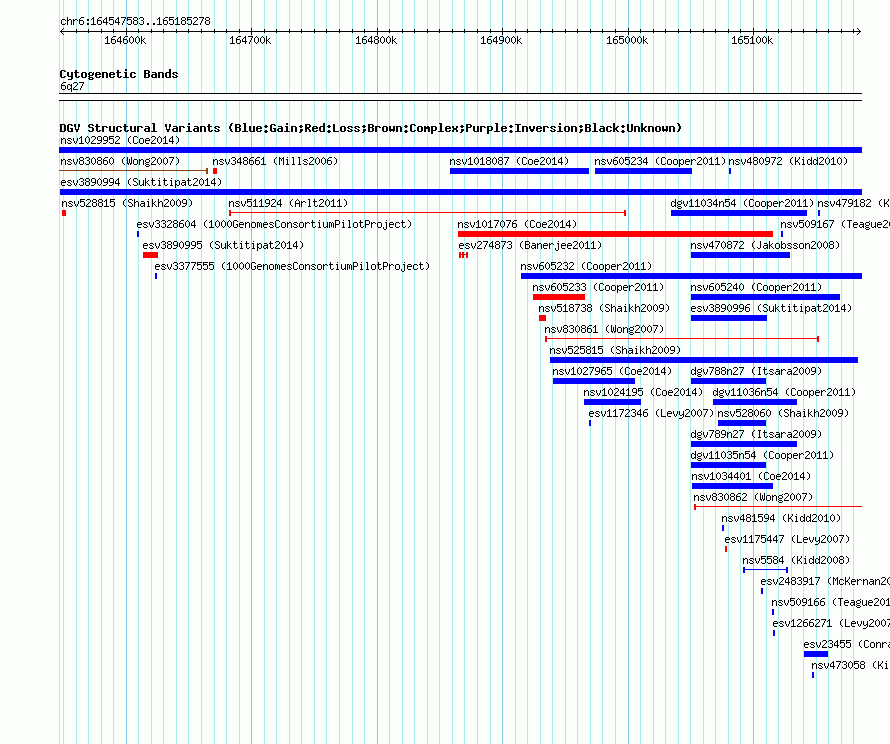Click the DGV Structural Variants track title
The image size is (890, 744).
tap(370, 128)
